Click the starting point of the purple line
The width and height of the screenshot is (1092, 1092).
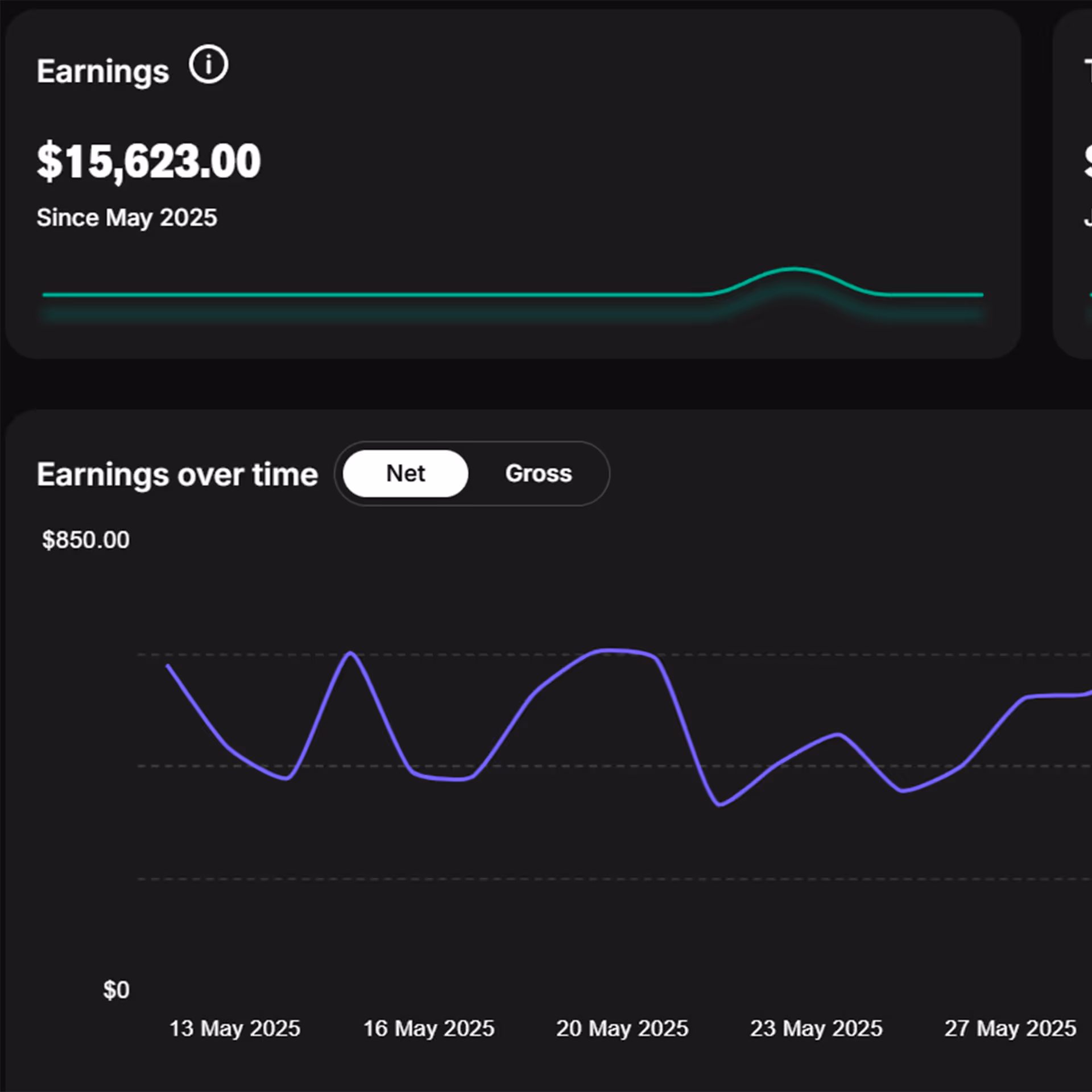[x=168, y=665]
